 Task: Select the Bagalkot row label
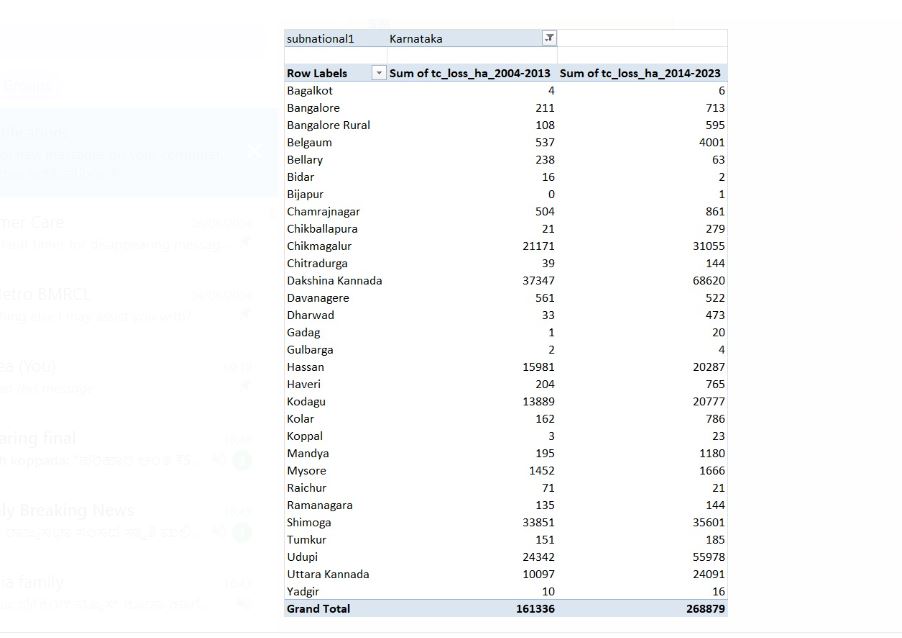coord(309,91)
